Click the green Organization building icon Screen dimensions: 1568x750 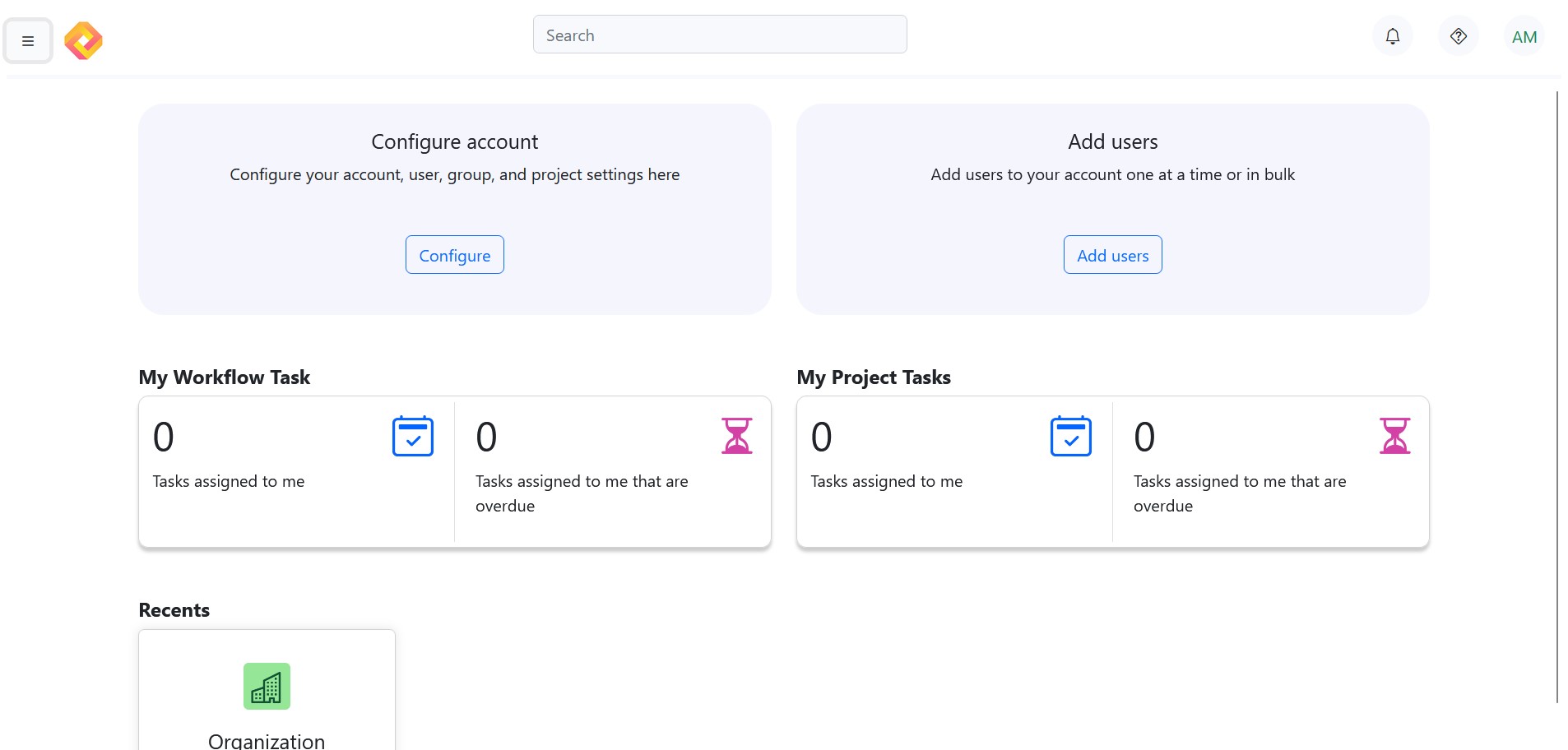(x=267, y=686)
